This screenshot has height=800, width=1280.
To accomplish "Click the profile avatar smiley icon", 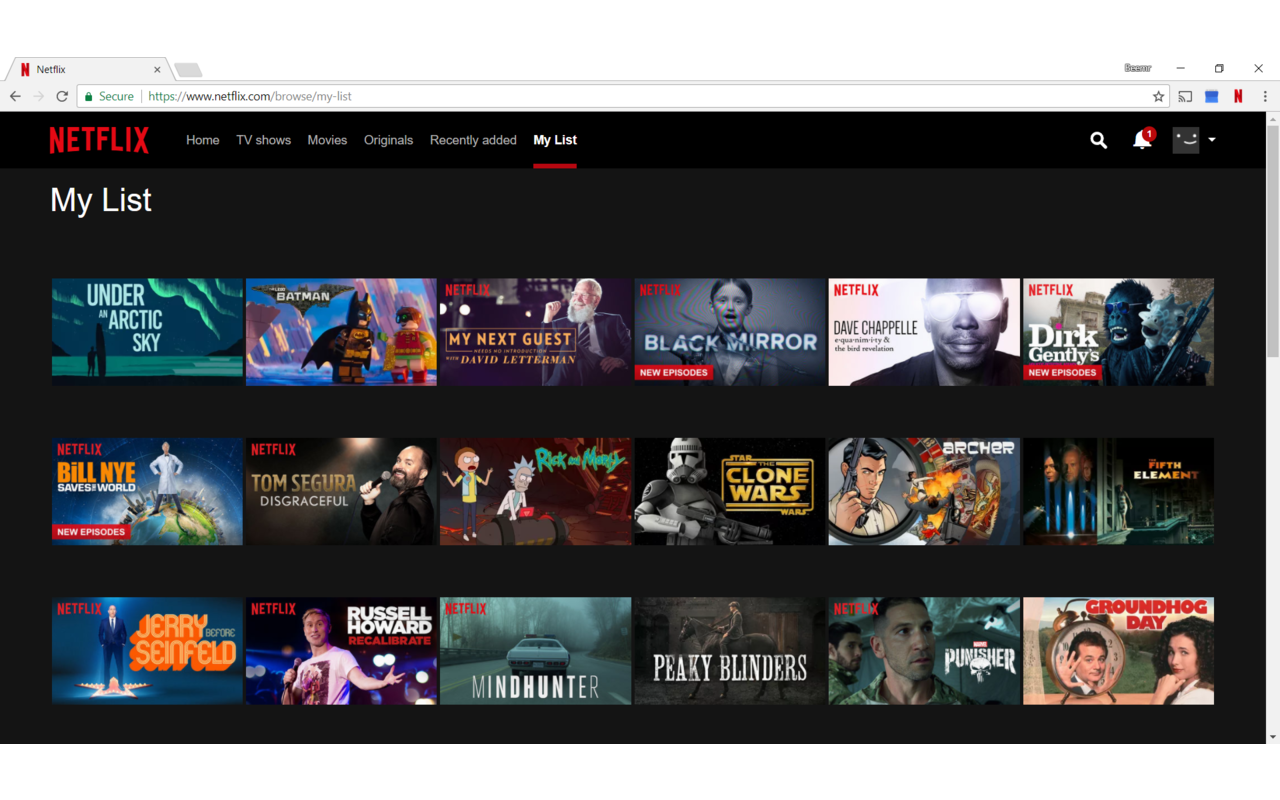I will (1186, 140).
